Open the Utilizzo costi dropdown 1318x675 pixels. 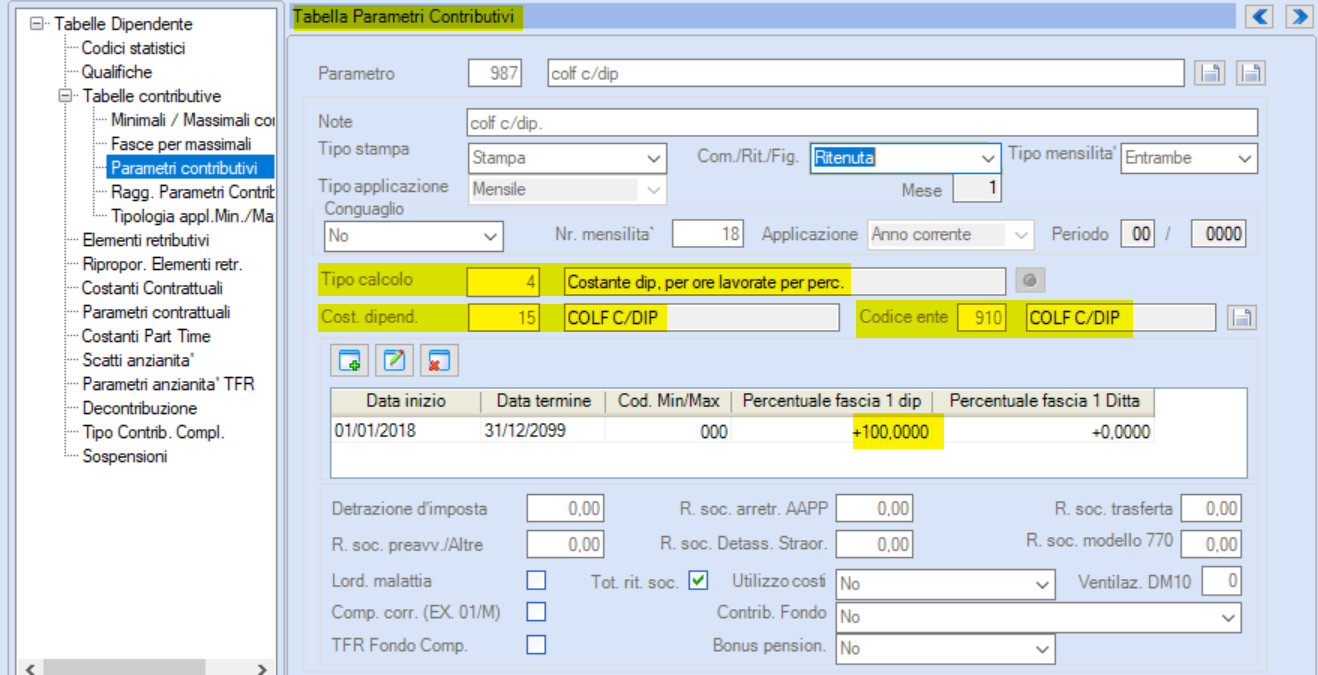pos(1043,583)
